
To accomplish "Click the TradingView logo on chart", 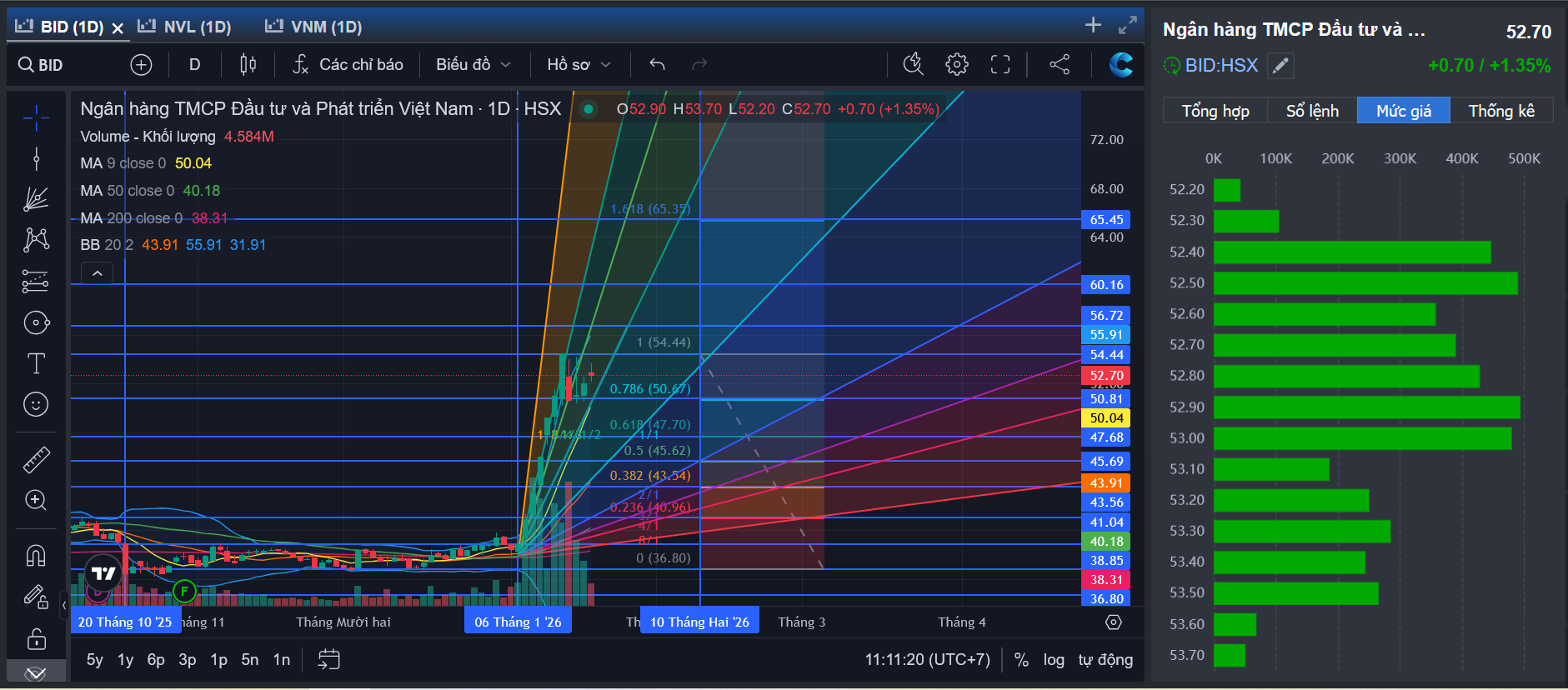I will click(x=103, y=573).
